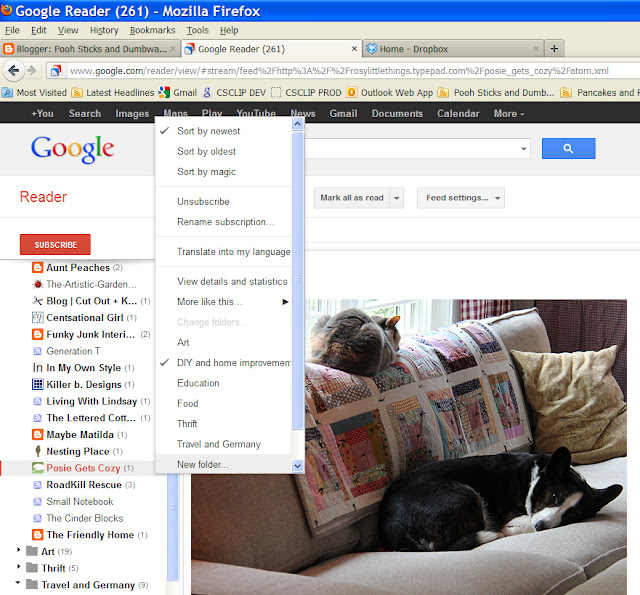Click the new tab plus button

pyautogui.click(x=554, y=49)
